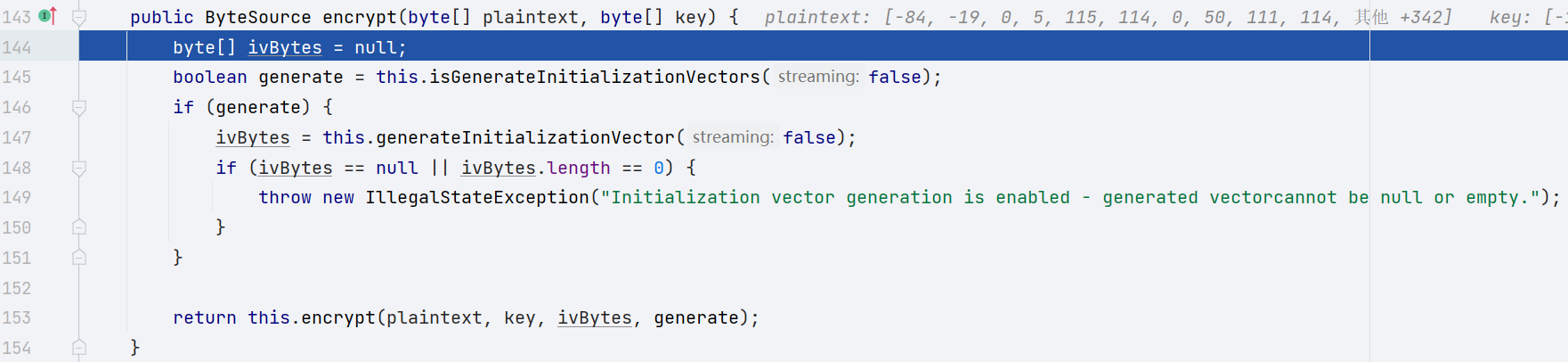The image size is (1568, 362).
Task: Click line number 149 to set a breakpoint
Action: [17, 197]
